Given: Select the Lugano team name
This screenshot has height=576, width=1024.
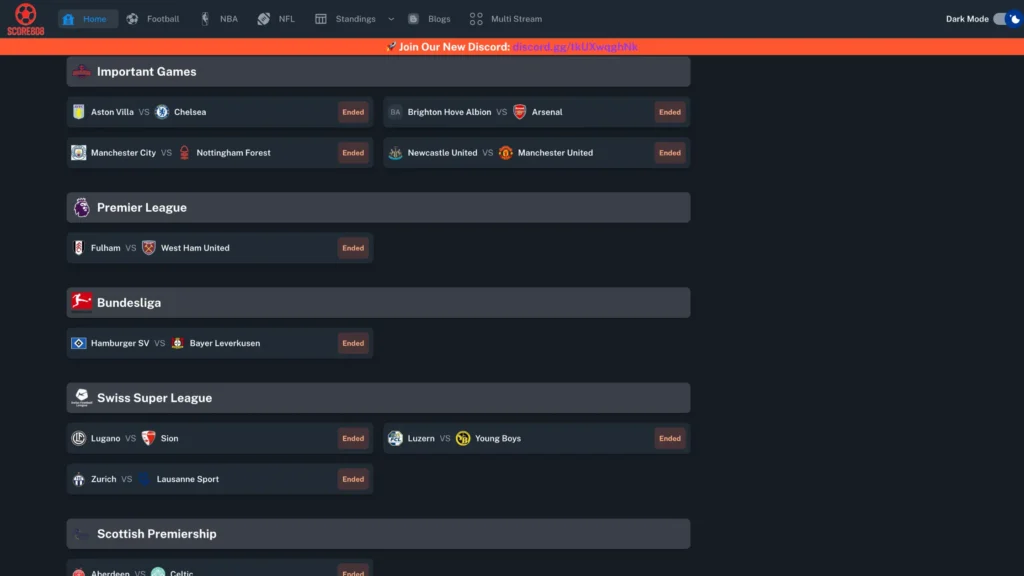Looking at the screenshot, I should [105, 438].
